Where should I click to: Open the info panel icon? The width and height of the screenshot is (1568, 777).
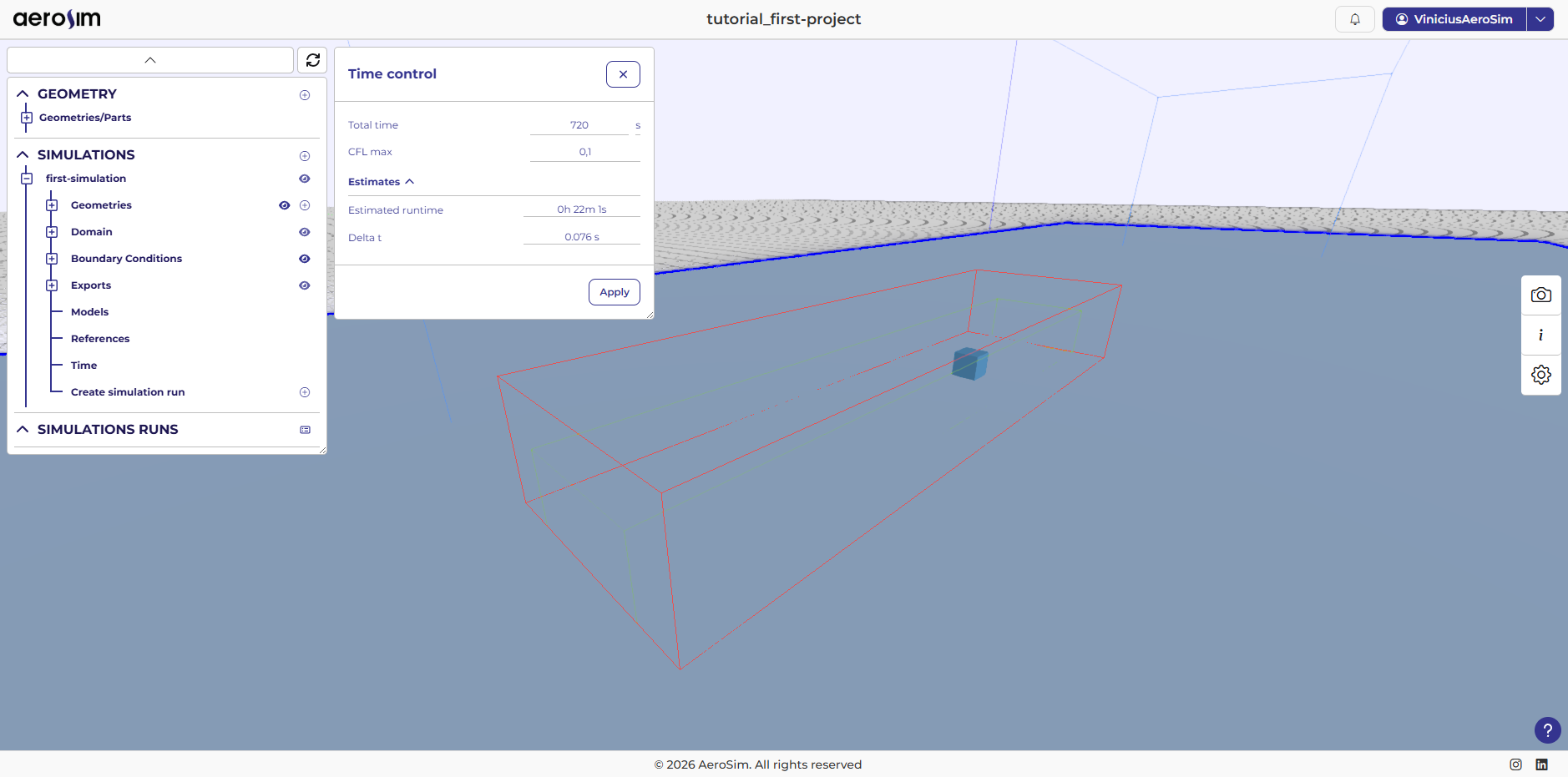tap(1540, 336)
